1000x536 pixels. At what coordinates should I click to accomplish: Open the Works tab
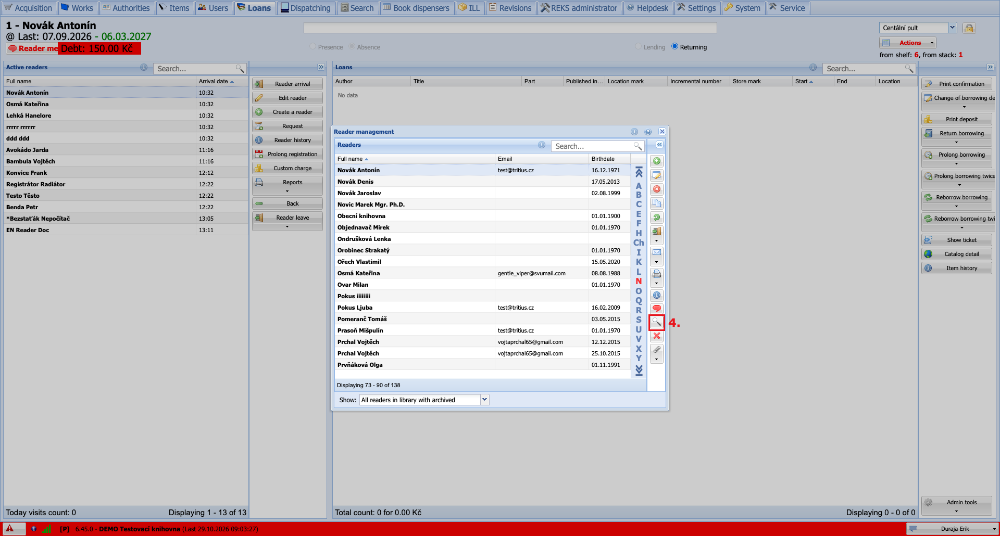click(77, 8)
